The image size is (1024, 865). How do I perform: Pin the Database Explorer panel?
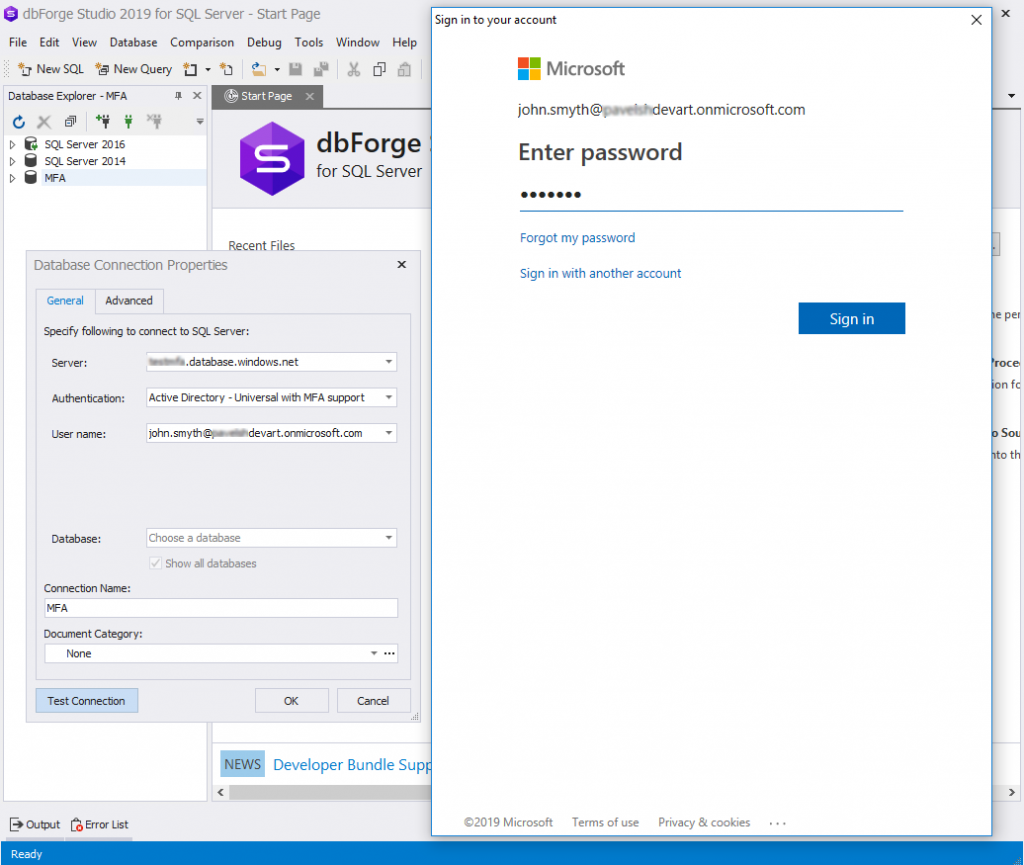click(x=180, y=95)
